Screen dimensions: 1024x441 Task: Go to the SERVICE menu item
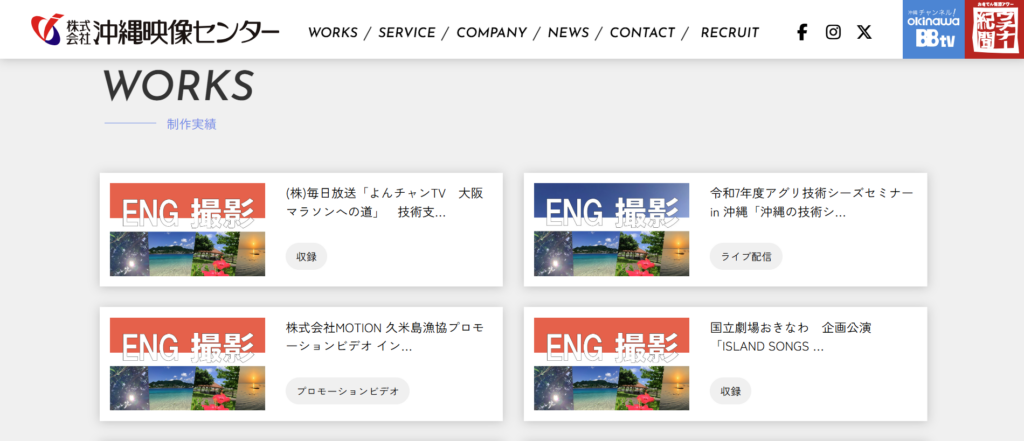tap(406, 32)
